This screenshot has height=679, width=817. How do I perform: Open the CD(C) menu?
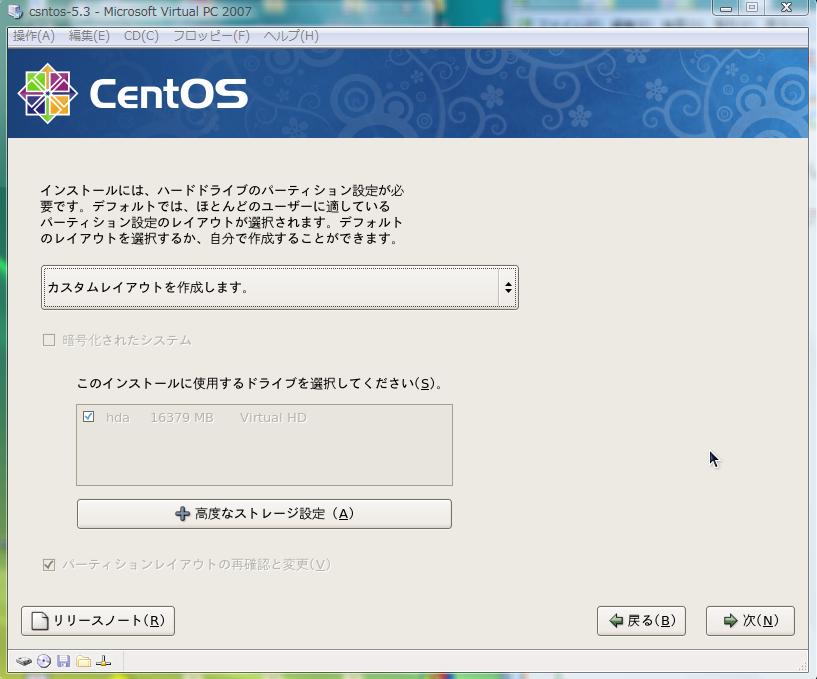click(141, 36)
